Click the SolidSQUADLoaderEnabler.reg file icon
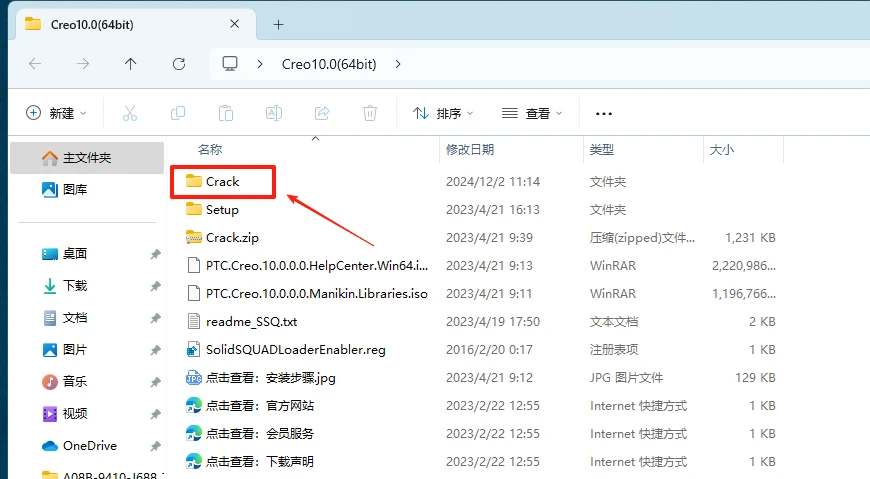This screenshot has width=870, height=479. (x=193, y=349)
